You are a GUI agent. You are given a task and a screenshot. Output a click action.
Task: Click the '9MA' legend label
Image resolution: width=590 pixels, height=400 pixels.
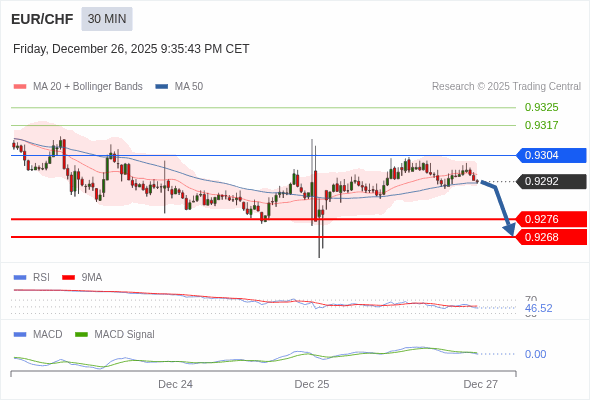[92, 278]
